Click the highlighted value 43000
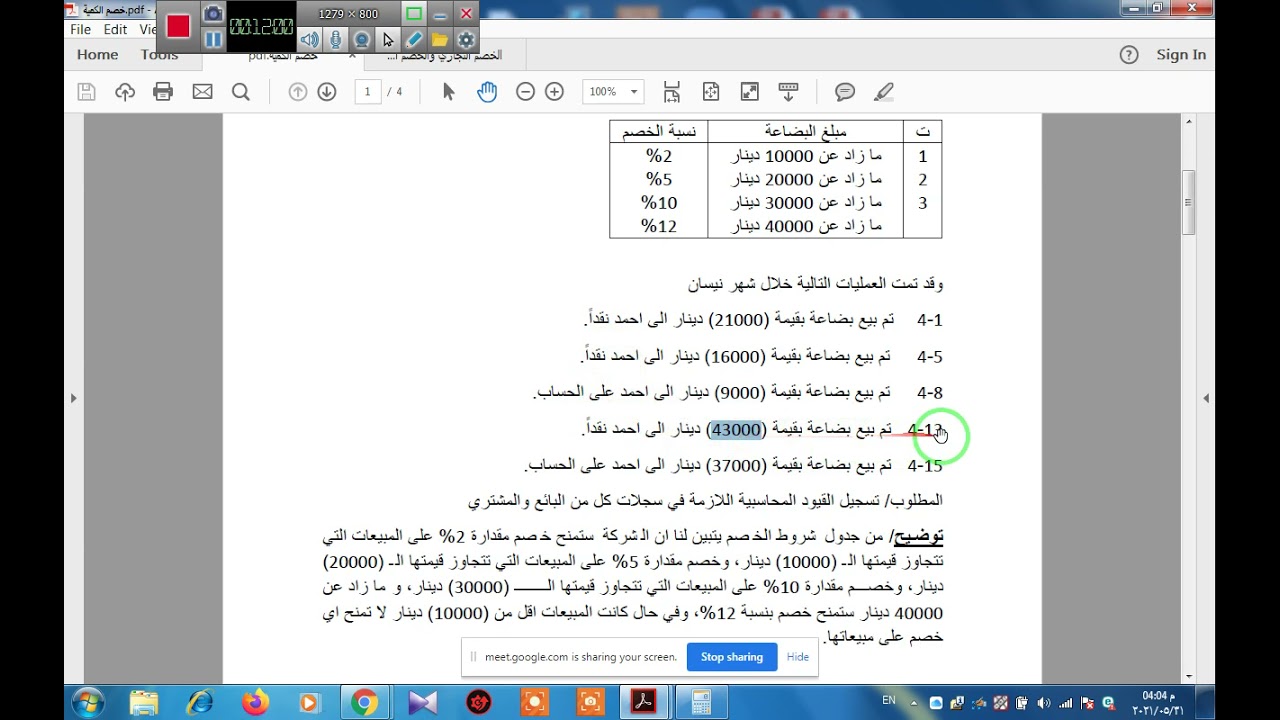Image resolution: width=1280 pixels, height=720 pixels. pyautogui.click(x=736, y=430)
